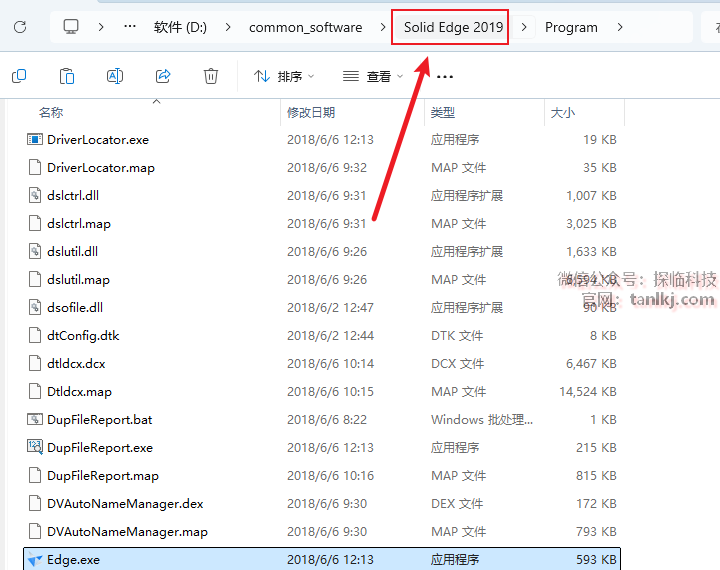The height and width of the screenshot is (570, 720).
Task: Expand chevron after common_software
Action: pyautogui.click(x=382, y=27)
